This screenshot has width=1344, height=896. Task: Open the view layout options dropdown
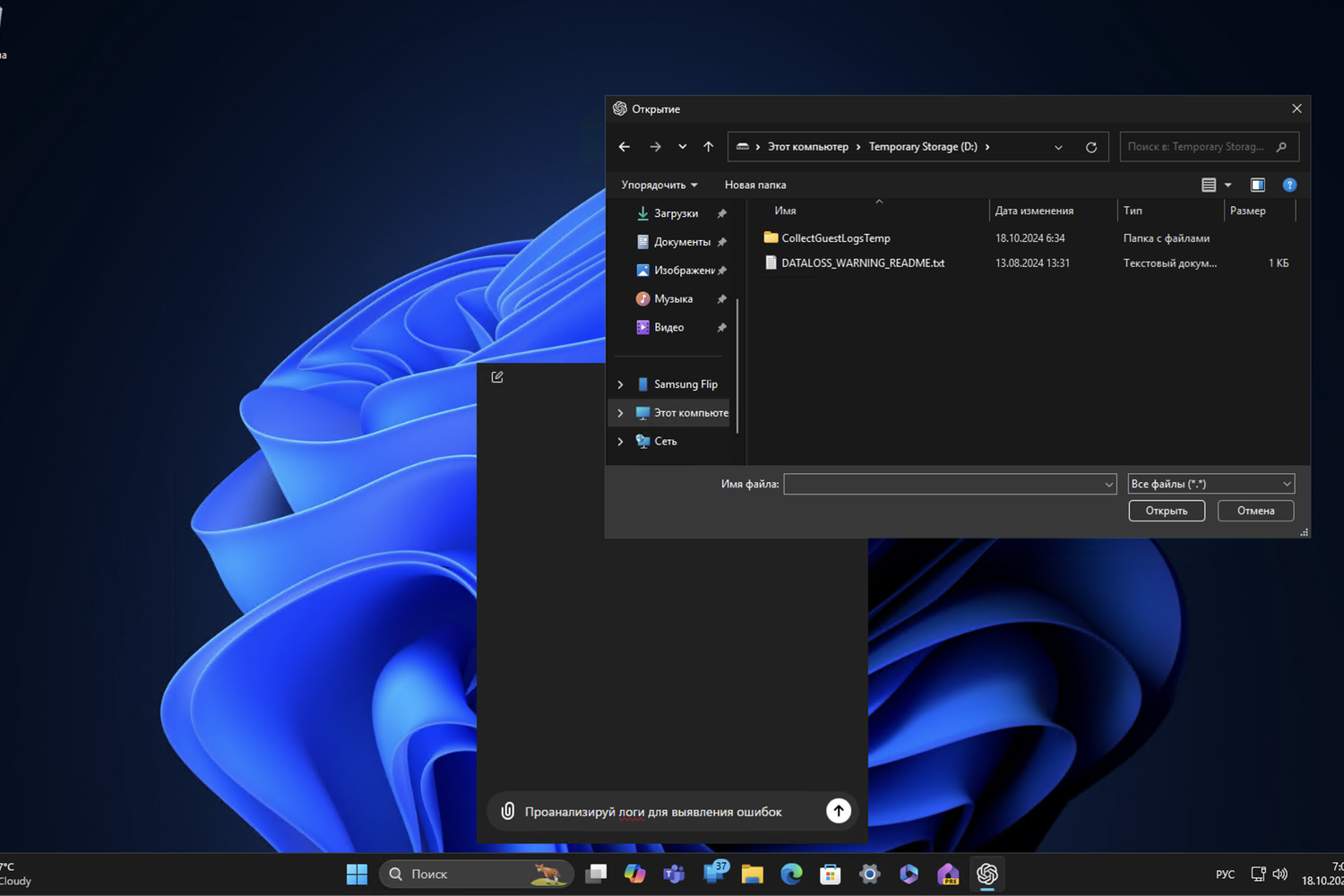coord(1228,185)
